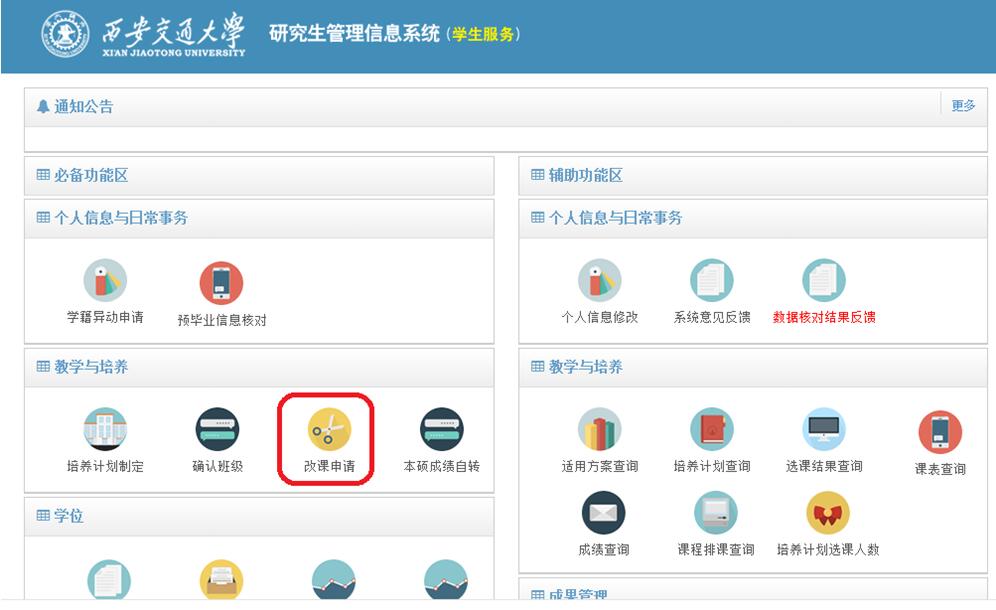This screenshot has width=996, height=610.
Task: Select the 辅助功能区 section header
Action: tap(585, 175)
